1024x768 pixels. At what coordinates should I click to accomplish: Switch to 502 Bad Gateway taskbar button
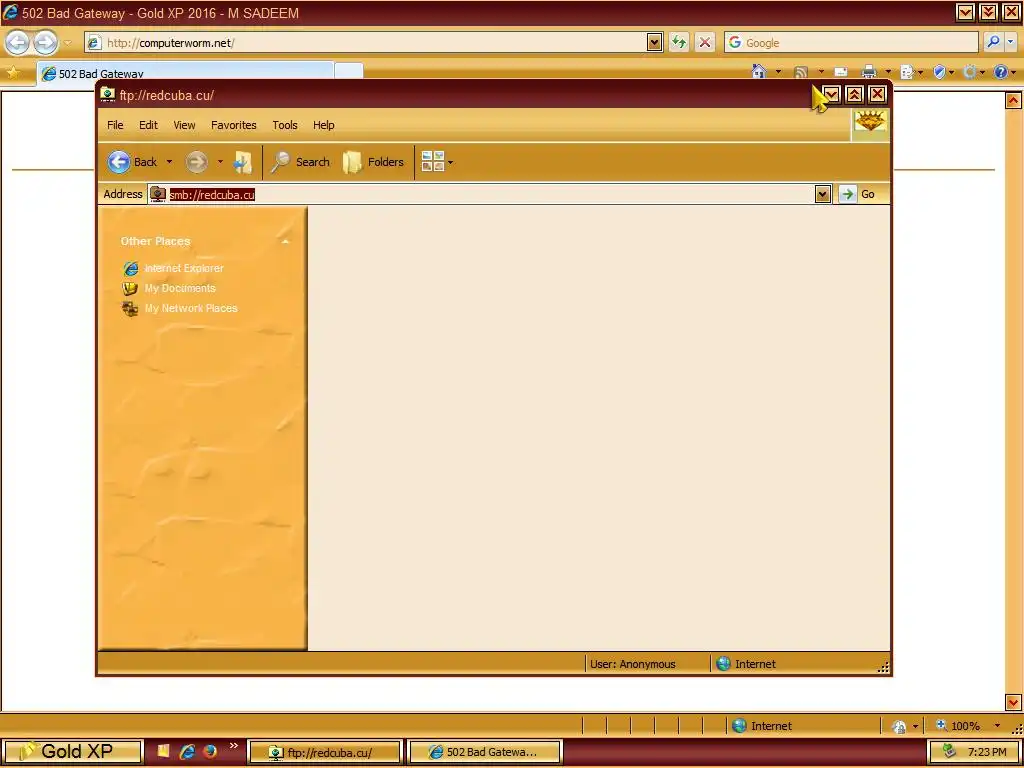click(485, 752)
